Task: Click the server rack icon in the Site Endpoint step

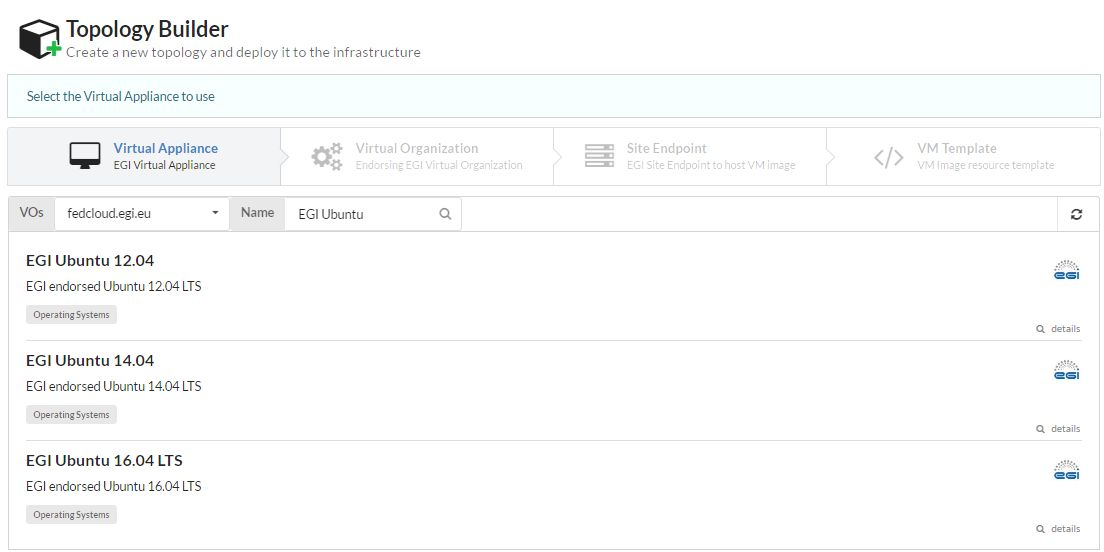Action: (x=599, y=156)
